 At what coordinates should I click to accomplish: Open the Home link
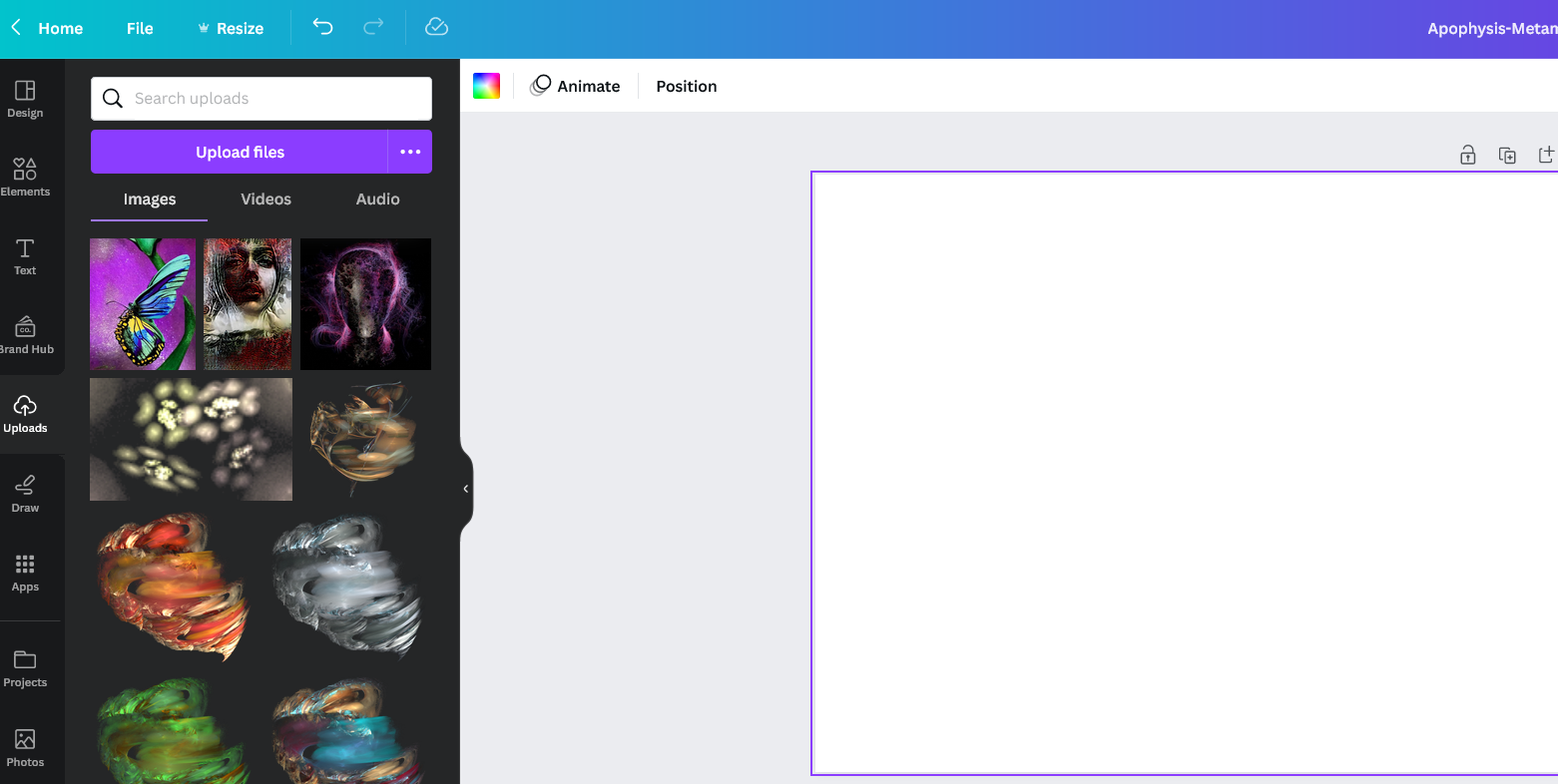(60, 28)
